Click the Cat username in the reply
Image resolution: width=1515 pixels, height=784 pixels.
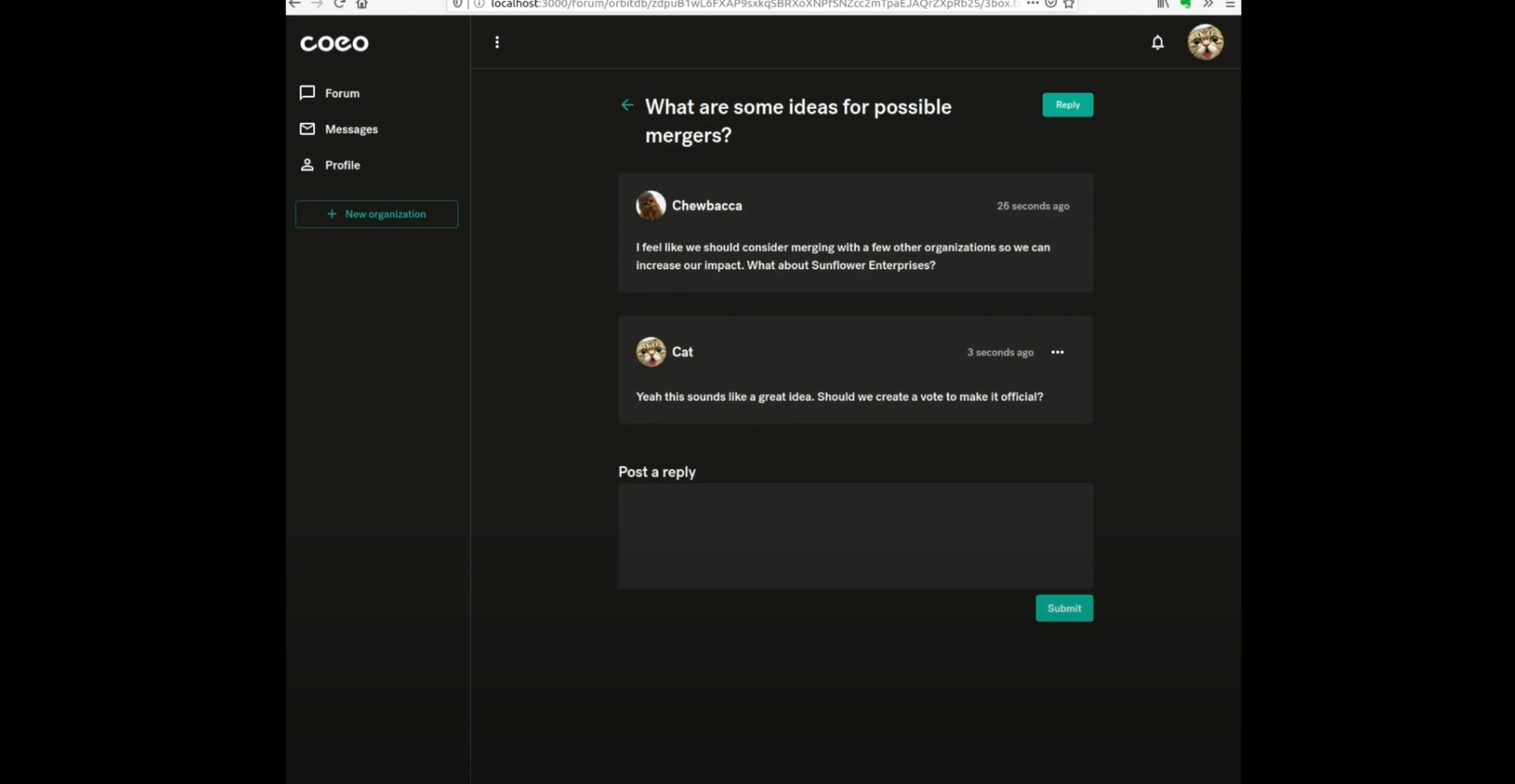pyautogui.click(x=682, y=351)
